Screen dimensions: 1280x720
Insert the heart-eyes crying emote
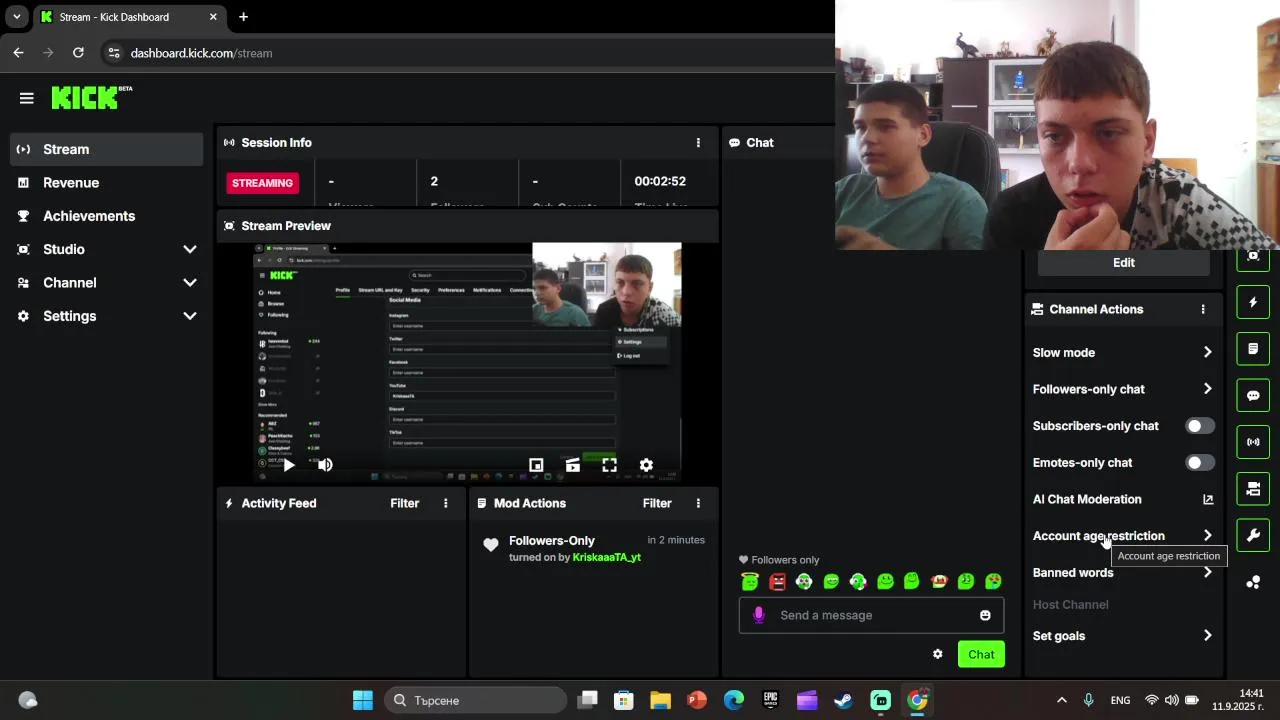pos(993,581)
